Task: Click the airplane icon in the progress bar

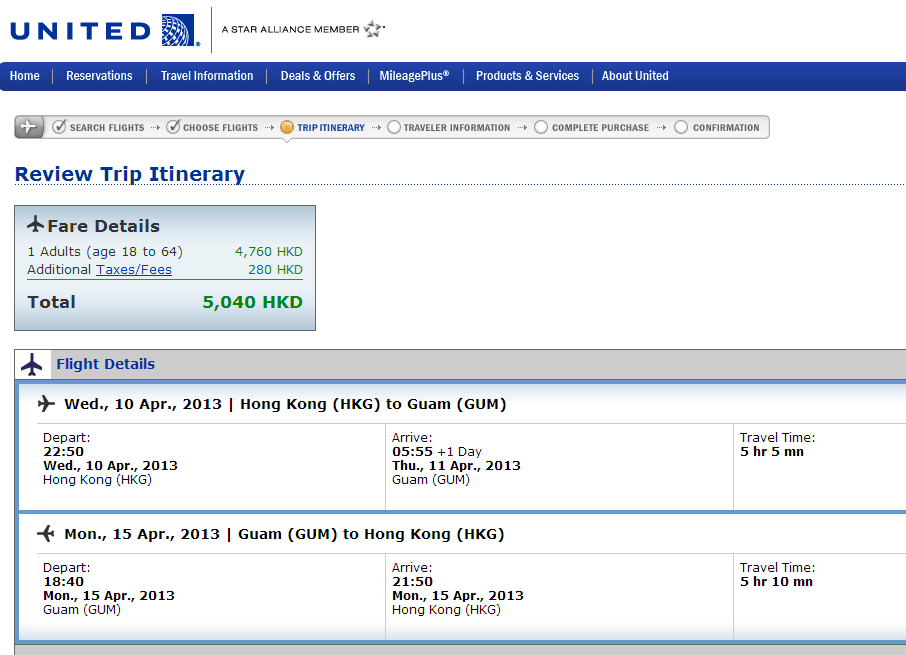Action: click(29, 127)
